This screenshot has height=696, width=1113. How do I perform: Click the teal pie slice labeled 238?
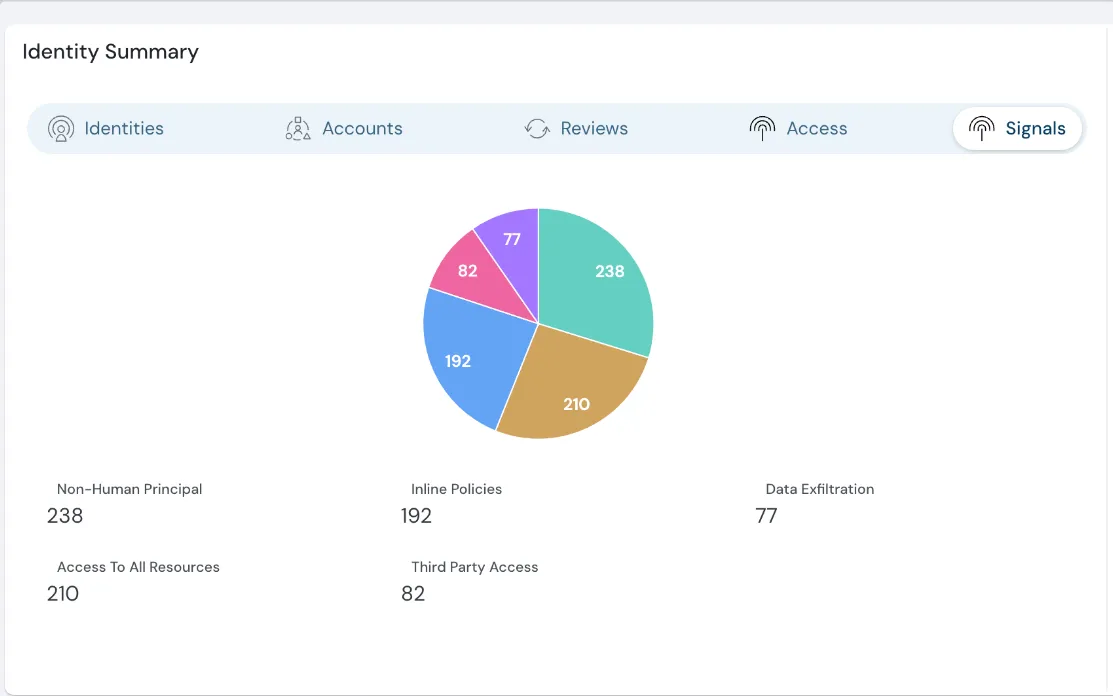pos(608,271)
